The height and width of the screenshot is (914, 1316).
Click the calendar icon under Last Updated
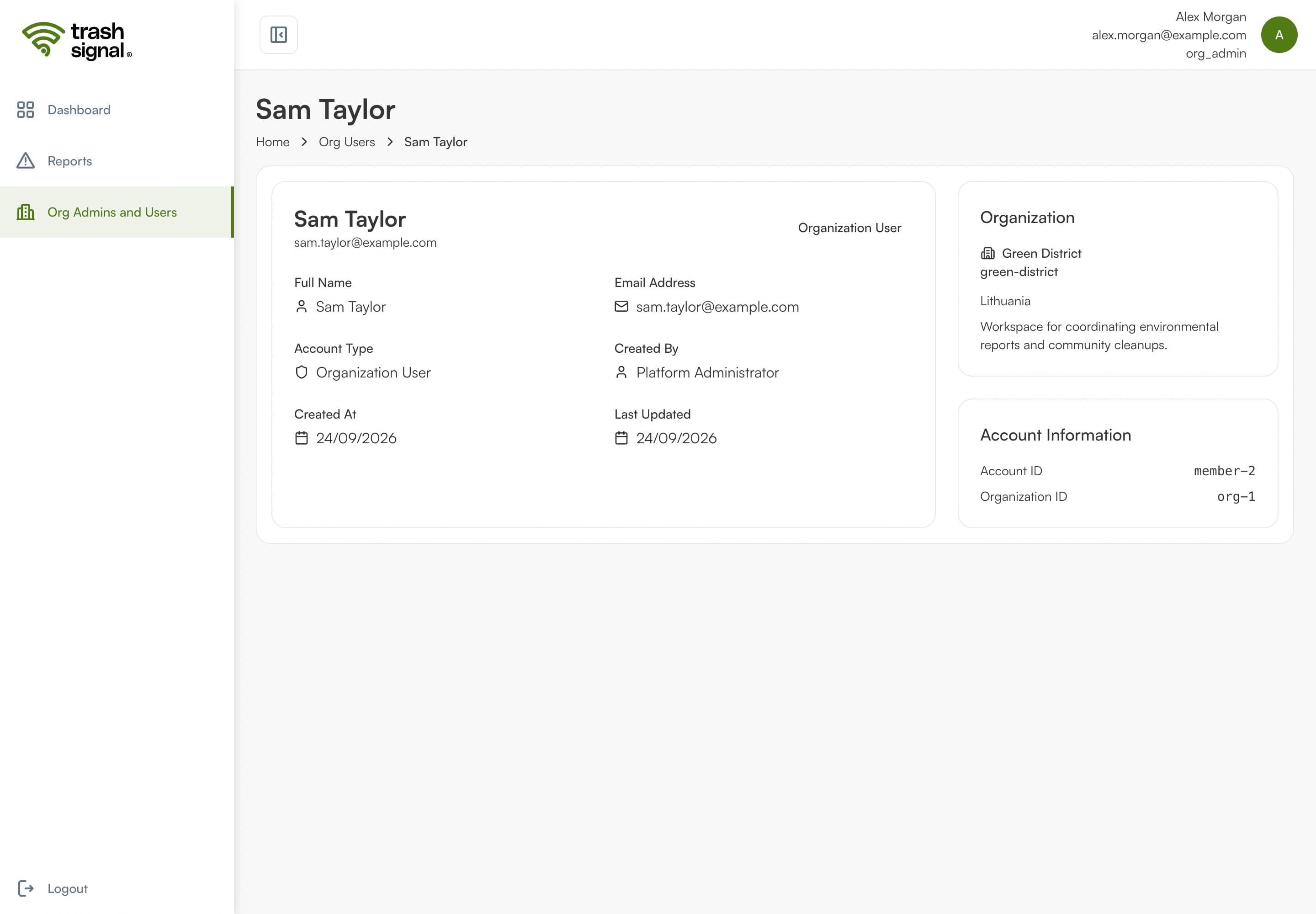(x=621, y=438)
